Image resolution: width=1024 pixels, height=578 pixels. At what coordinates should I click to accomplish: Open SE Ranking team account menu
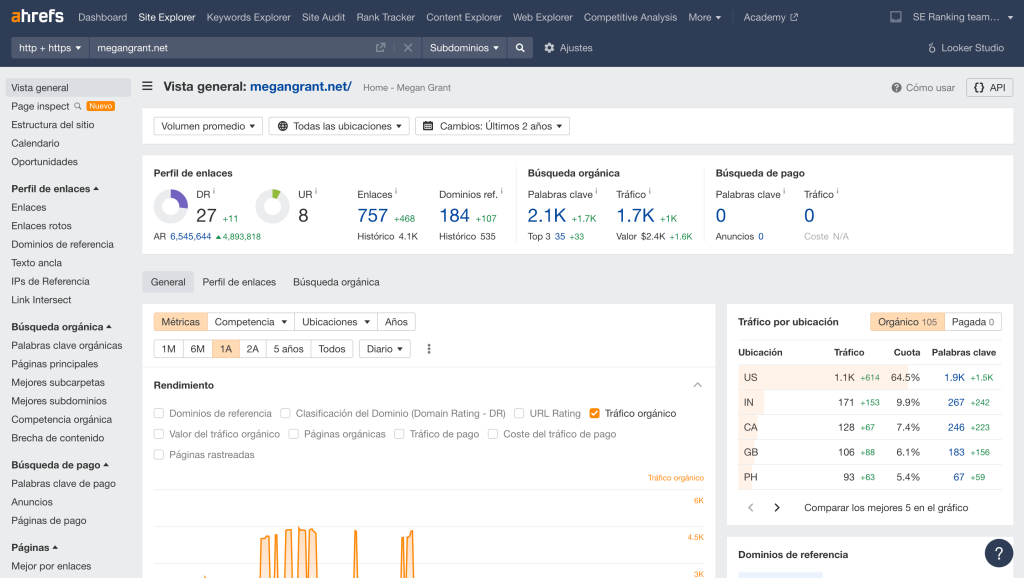(963, 17)
